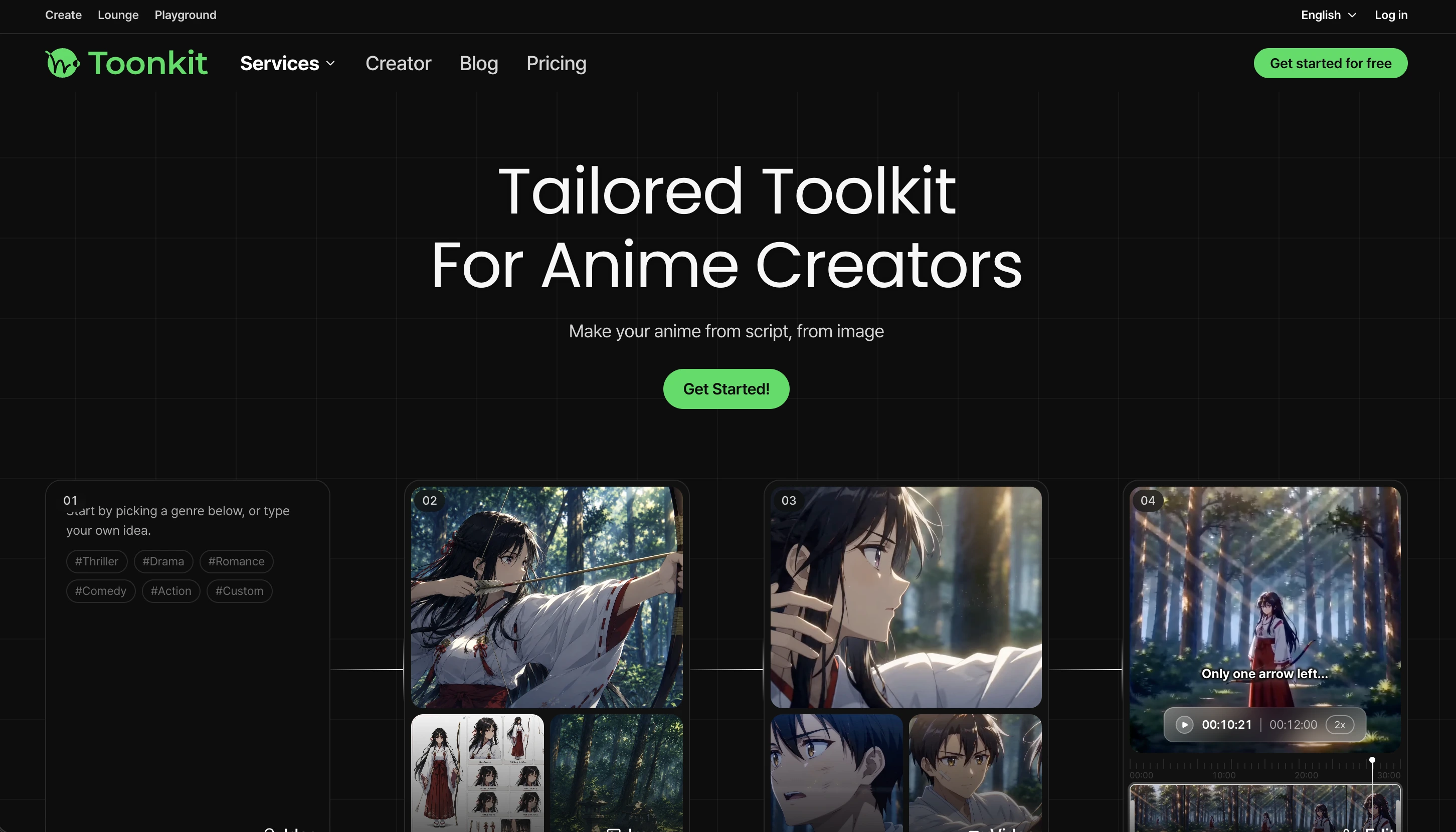This screenshot has width=1456, height=832.
Task: Click Get started for free button
Action: pyautogui.click(x=1330, y=64)
